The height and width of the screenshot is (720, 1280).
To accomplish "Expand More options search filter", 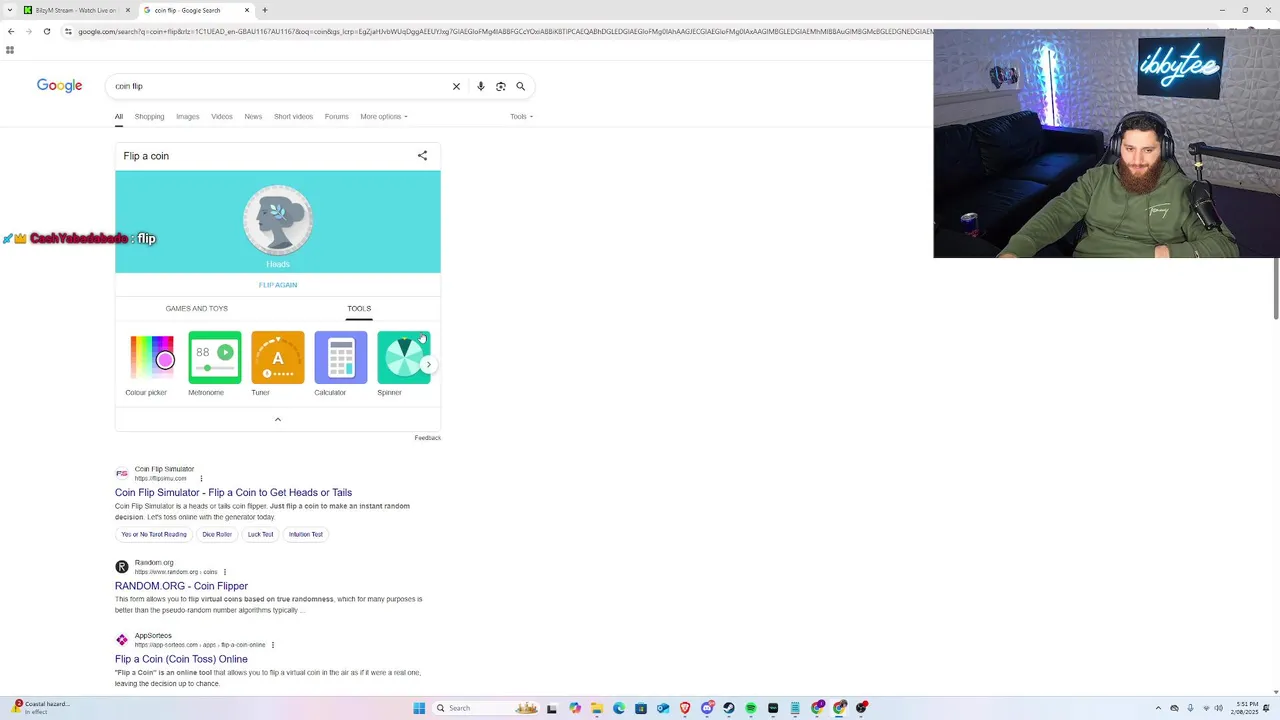I will [x=384, y=116].
